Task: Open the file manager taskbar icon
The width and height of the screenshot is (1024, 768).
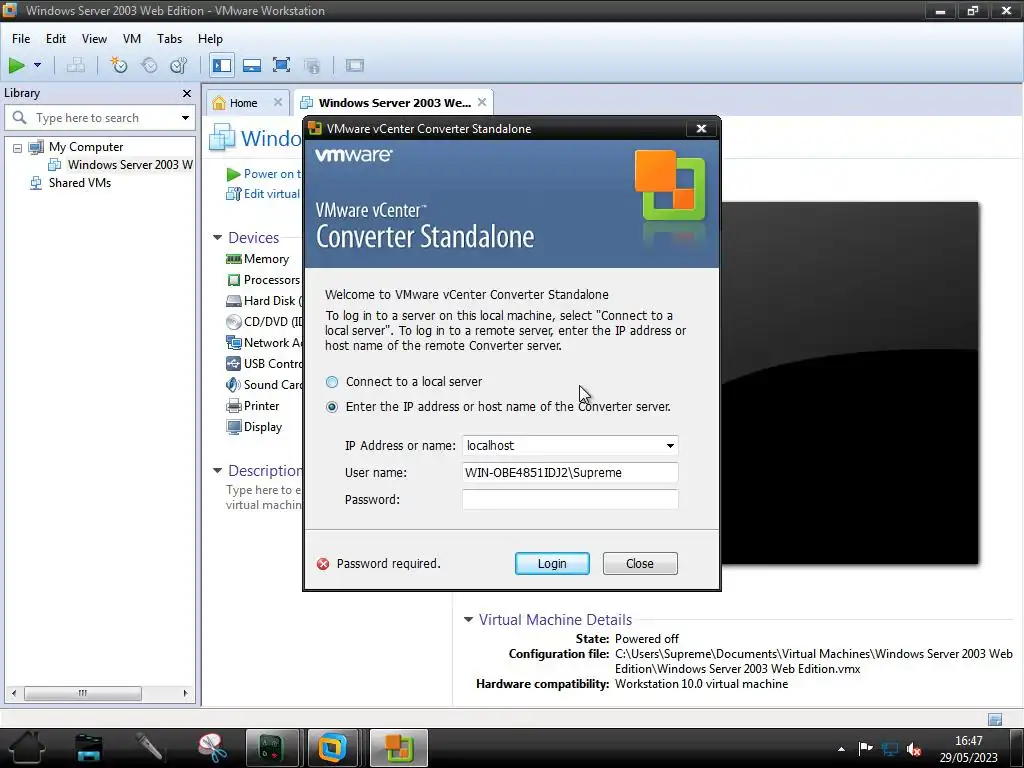Action: (x=89, y=748)
